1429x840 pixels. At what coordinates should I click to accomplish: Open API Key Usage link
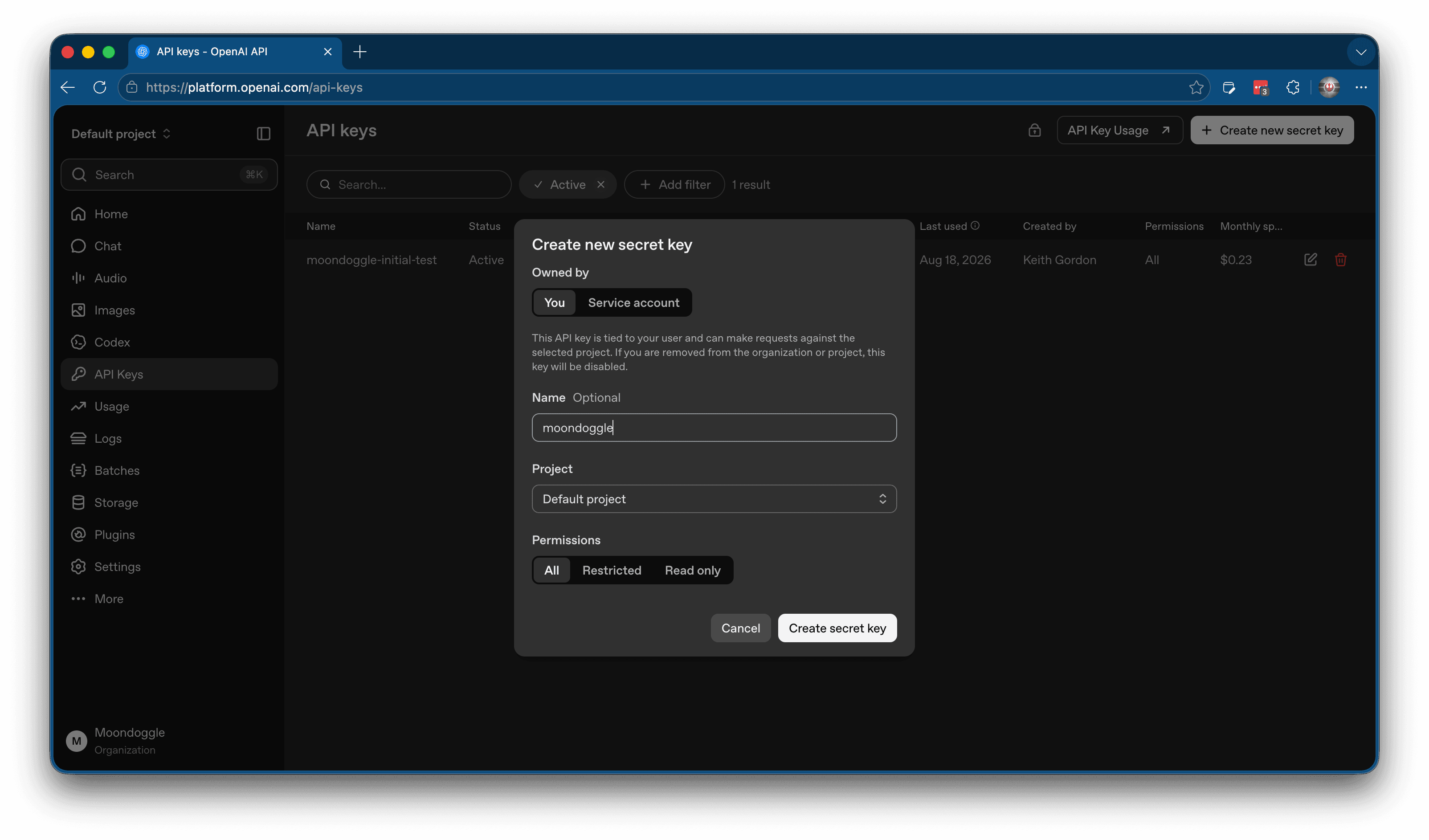click(x=1119, y=130)
